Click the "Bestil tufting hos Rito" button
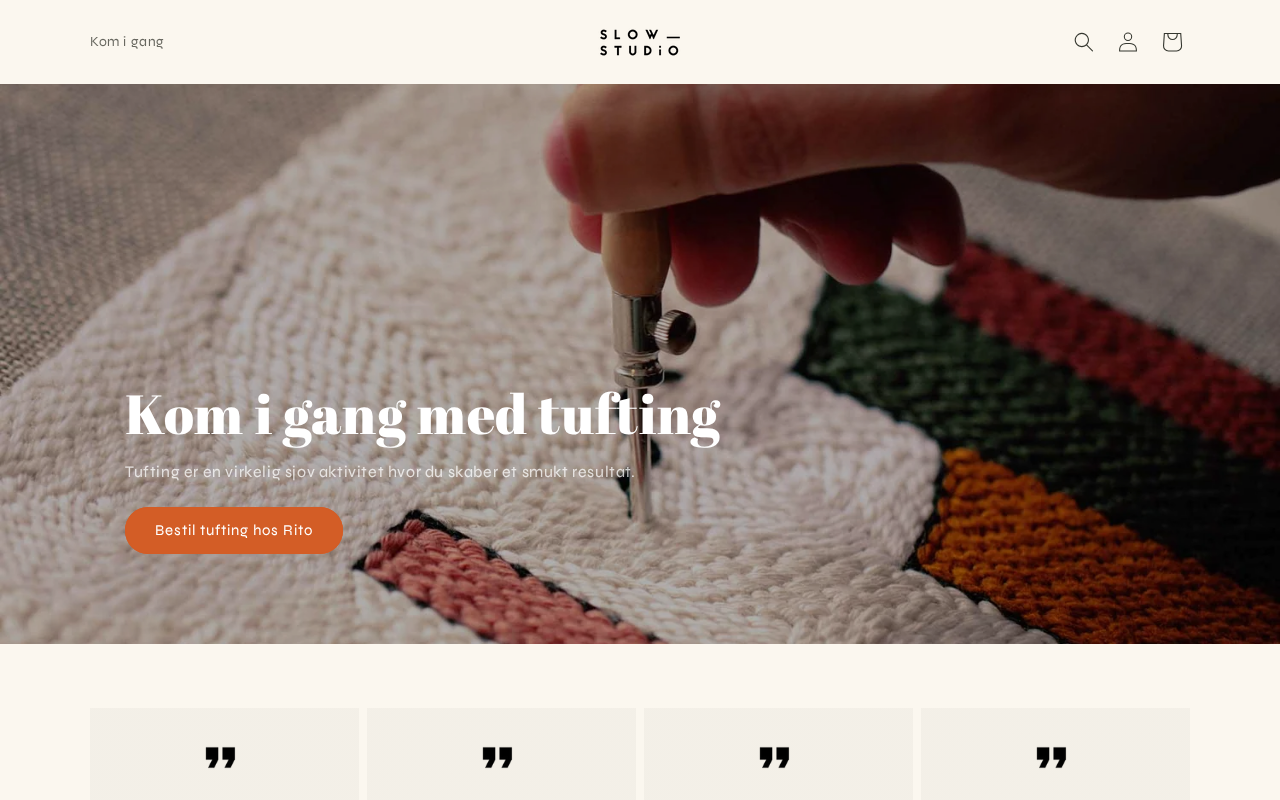Viewport: 1280px width, 800px height. 234,530
